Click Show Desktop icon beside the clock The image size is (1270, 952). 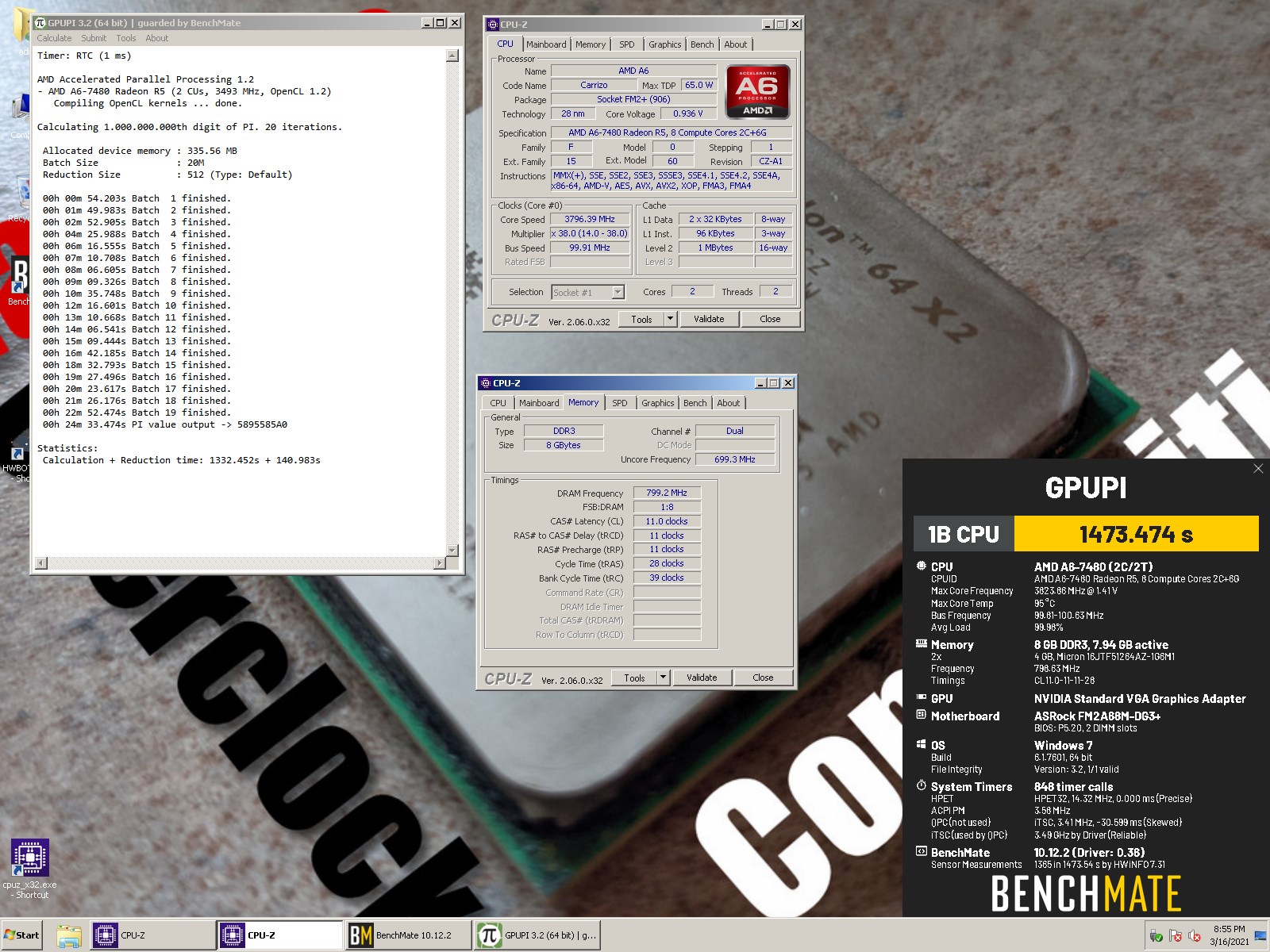1260,936
